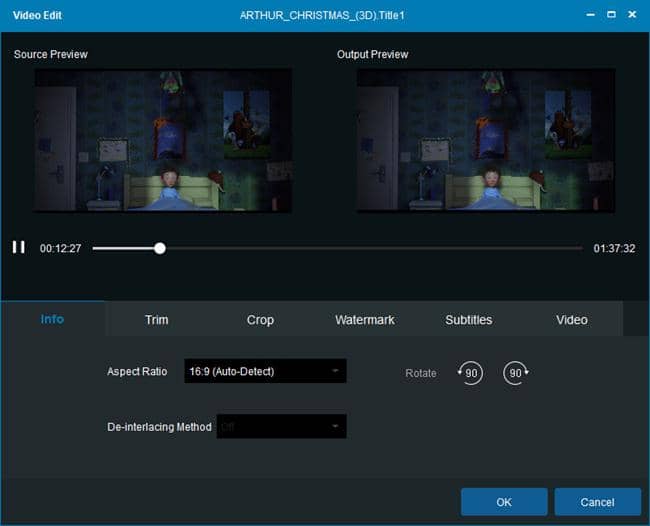Rotate video 90 degrees clockwise

[x=515, y=373]
